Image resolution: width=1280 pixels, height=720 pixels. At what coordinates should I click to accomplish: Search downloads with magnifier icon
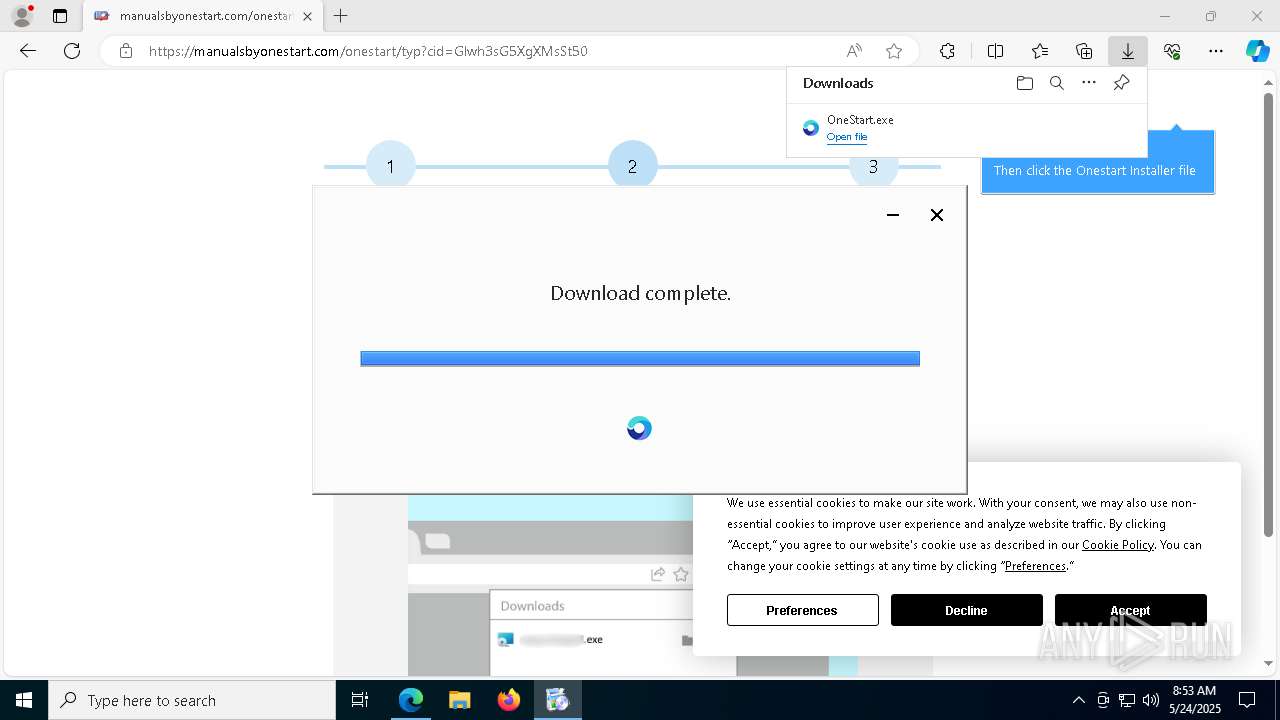[x=1057, y=83]
